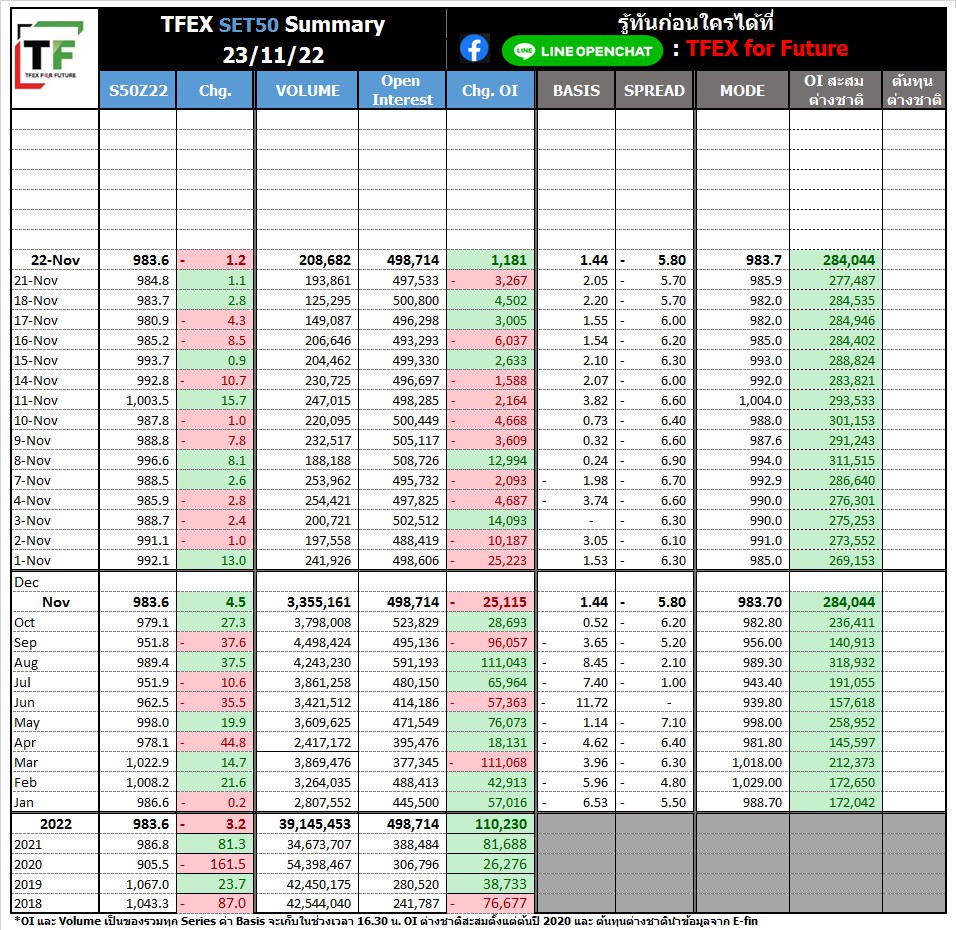Viewport: 956px width, 930px height.
Task: Click the TF TFEX For Future logo
Action: 50,55
